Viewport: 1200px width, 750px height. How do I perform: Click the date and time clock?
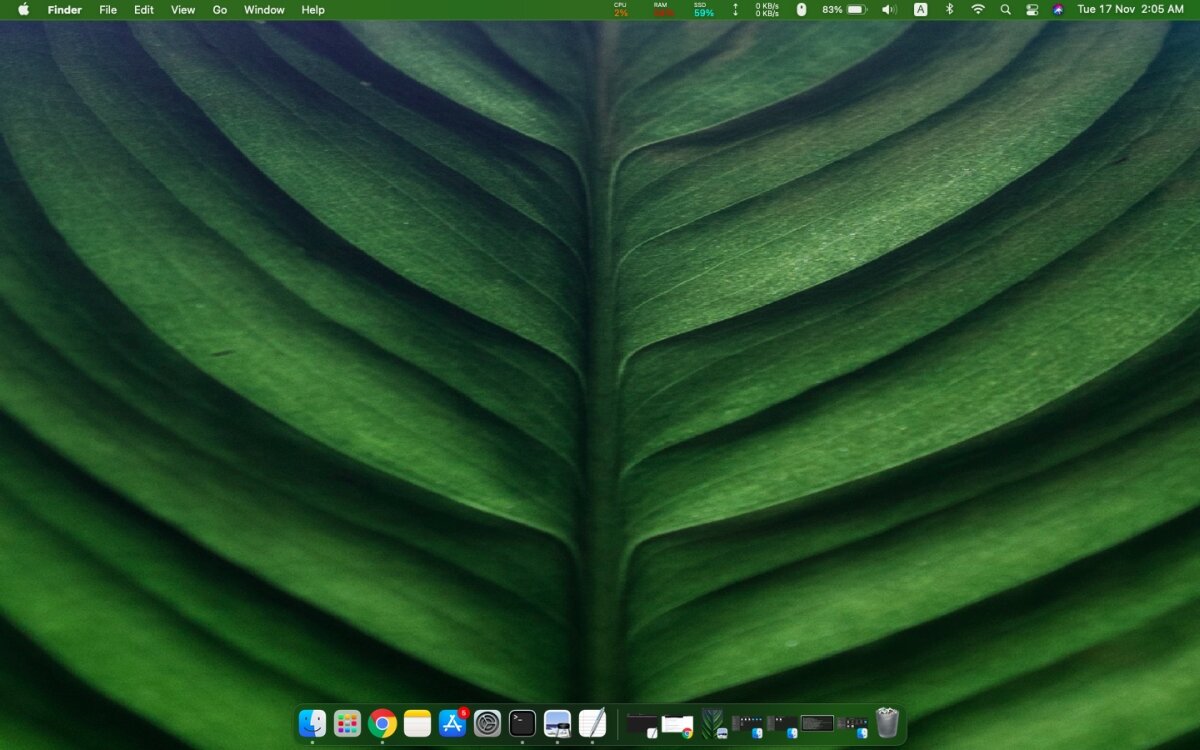(1131, 9)
